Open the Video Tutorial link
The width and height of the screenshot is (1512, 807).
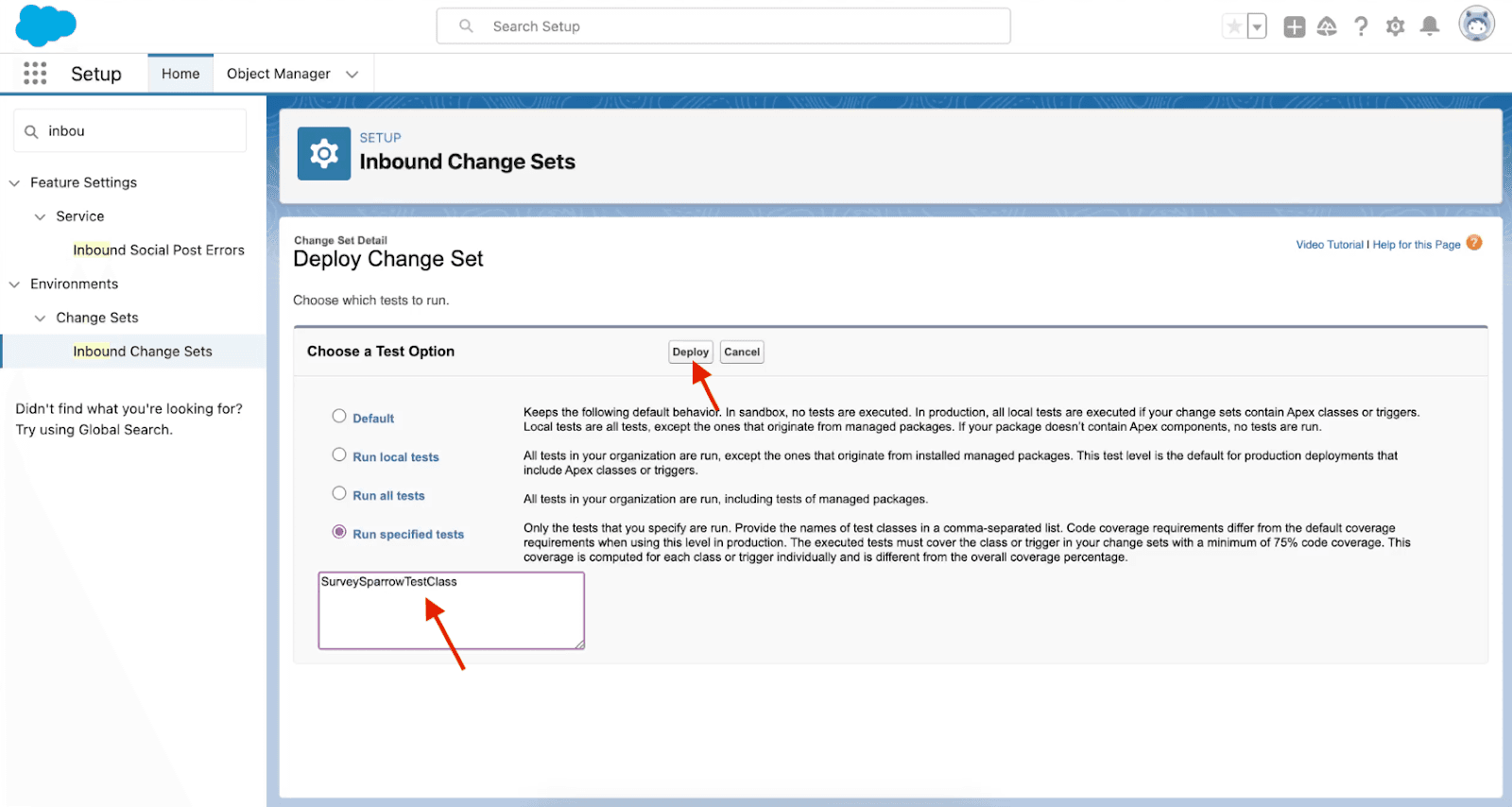[1329, 245]
